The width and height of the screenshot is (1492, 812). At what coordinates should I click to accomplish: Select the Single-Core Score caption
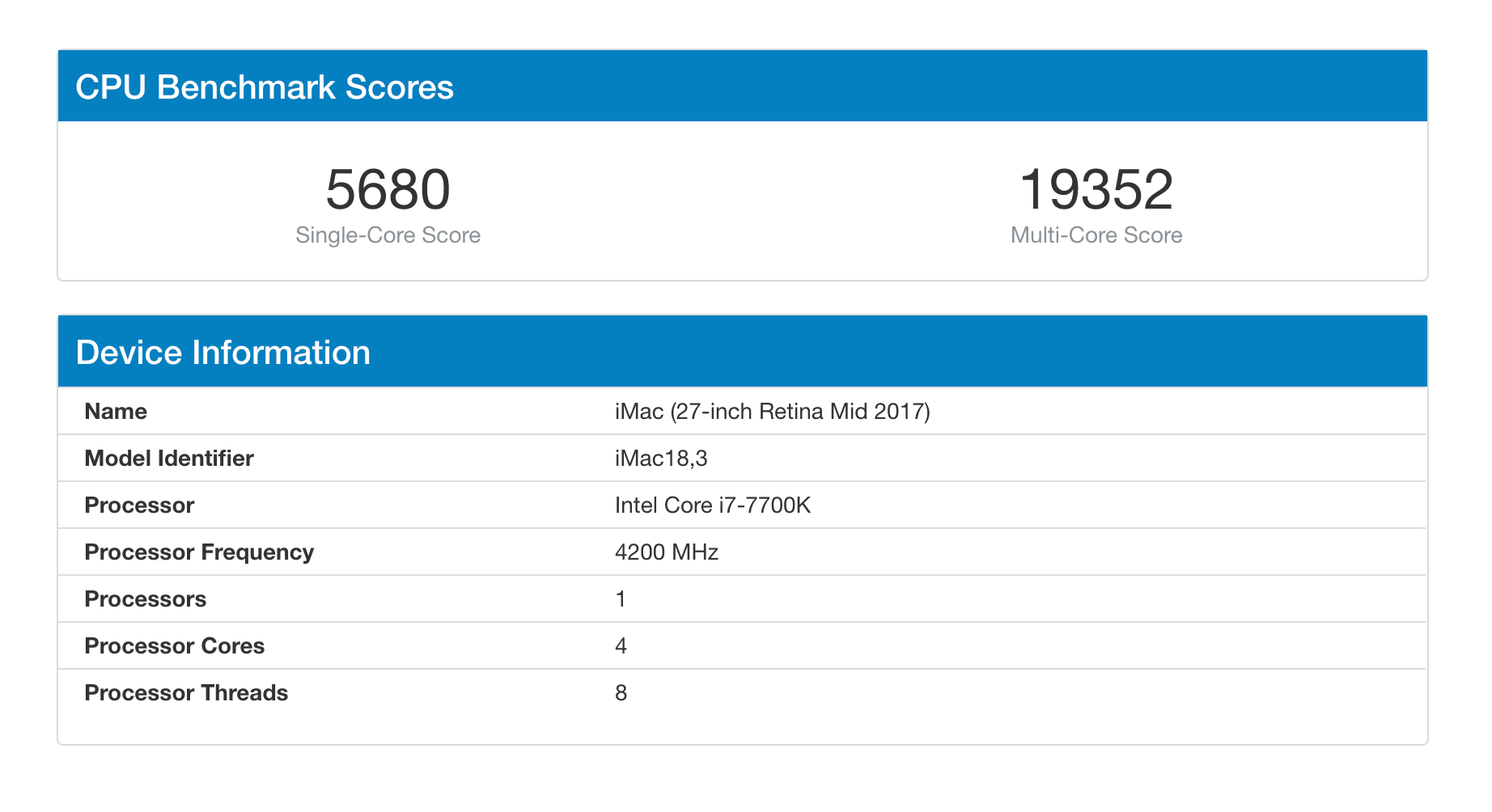[388, 235]
